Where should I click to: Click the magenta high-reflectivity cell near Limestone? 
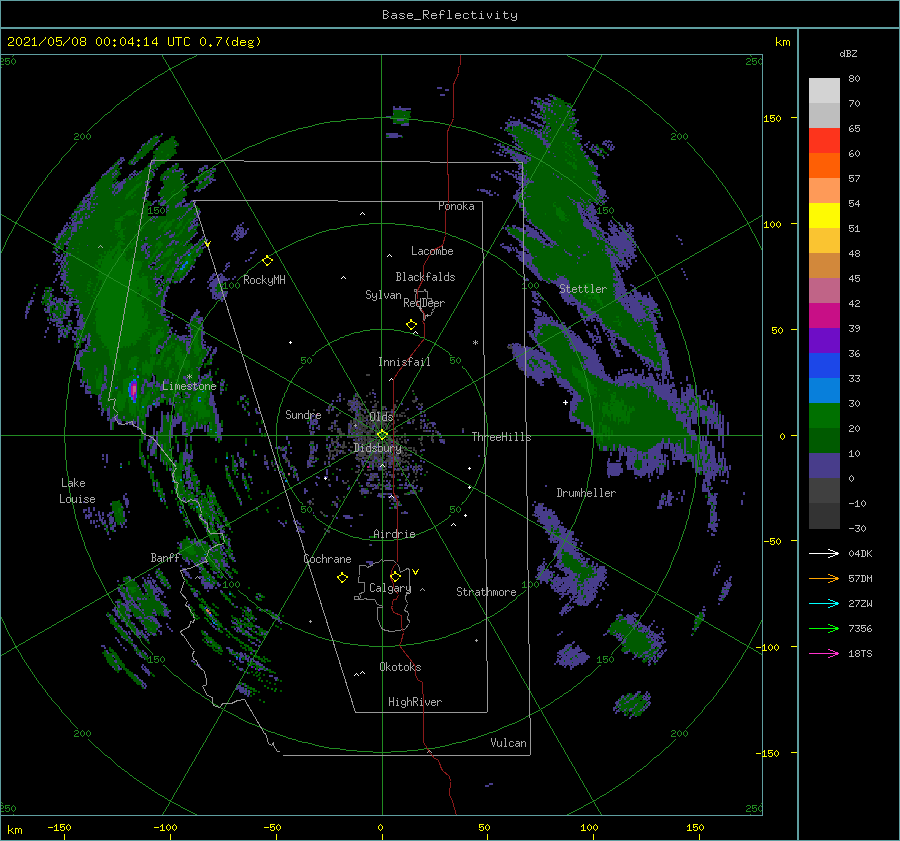pyautogui.click(x=133, y=390)
